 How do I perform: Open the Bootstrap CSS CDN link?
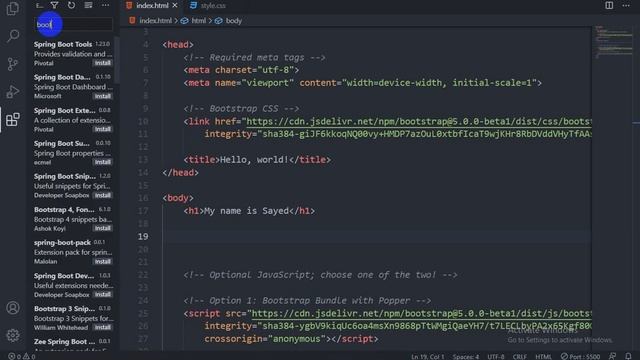pyautogui.click(x=418, y=121)
